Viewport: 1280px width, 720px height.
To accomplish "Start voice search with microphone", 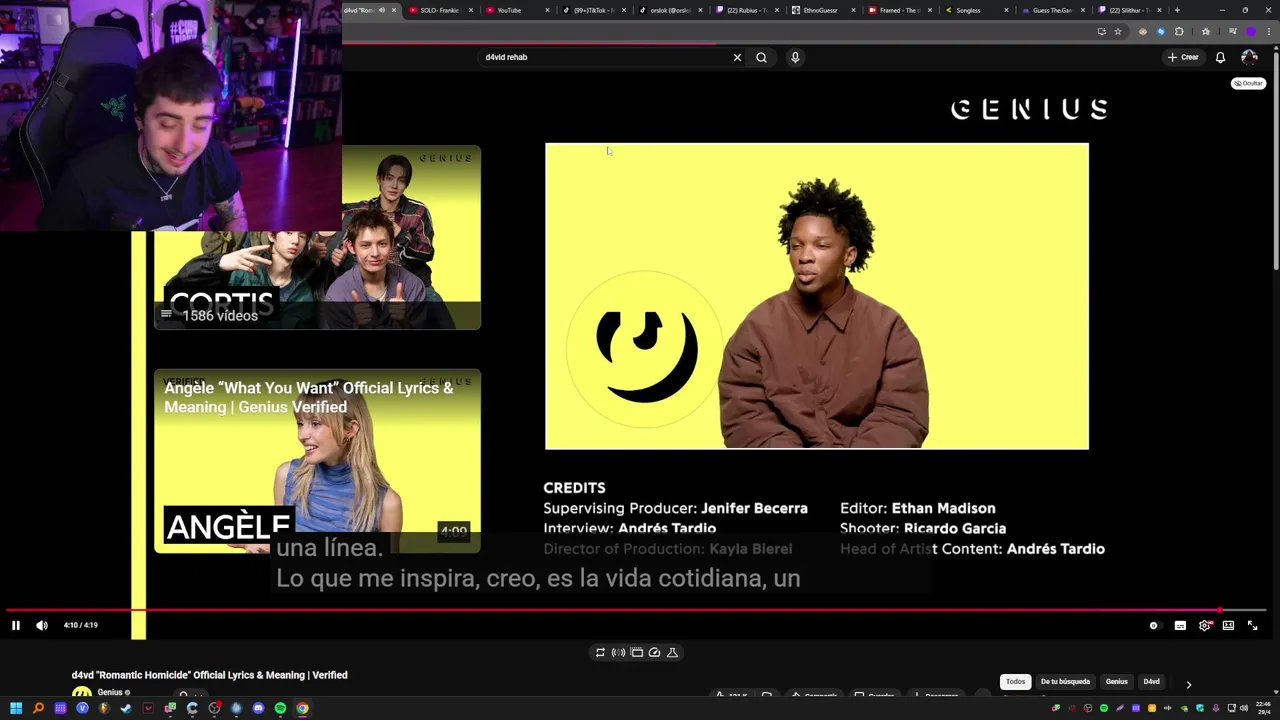I will [x=795, y=57].
